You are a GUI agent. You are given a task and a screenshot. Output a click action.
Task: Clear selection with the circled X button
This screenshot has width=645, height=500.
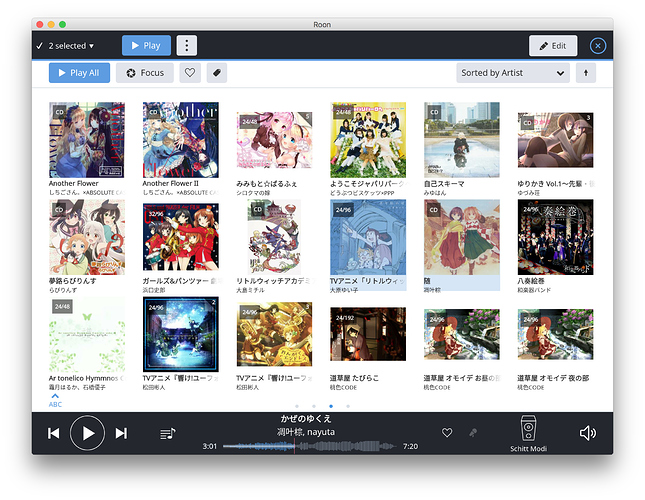click(x=598, y=46)
